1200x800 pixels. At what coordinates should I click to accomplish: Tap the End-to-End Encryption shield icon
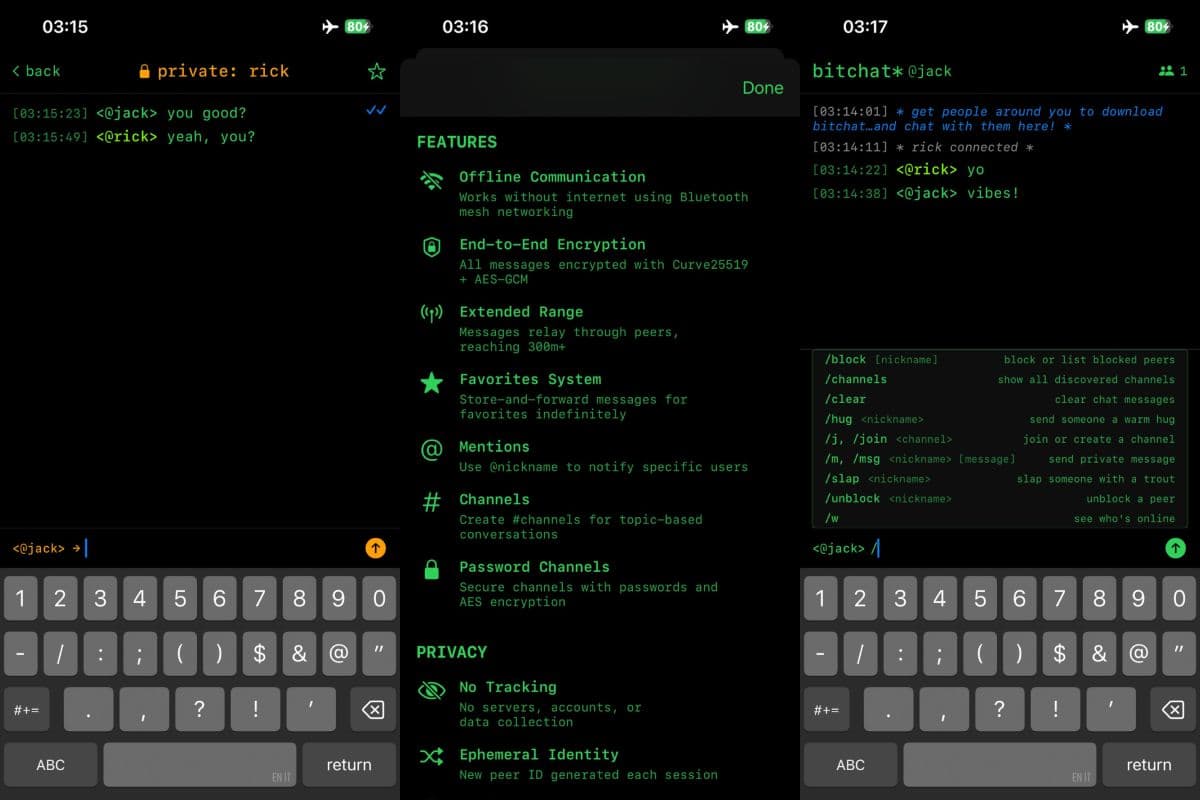(432, 248)
